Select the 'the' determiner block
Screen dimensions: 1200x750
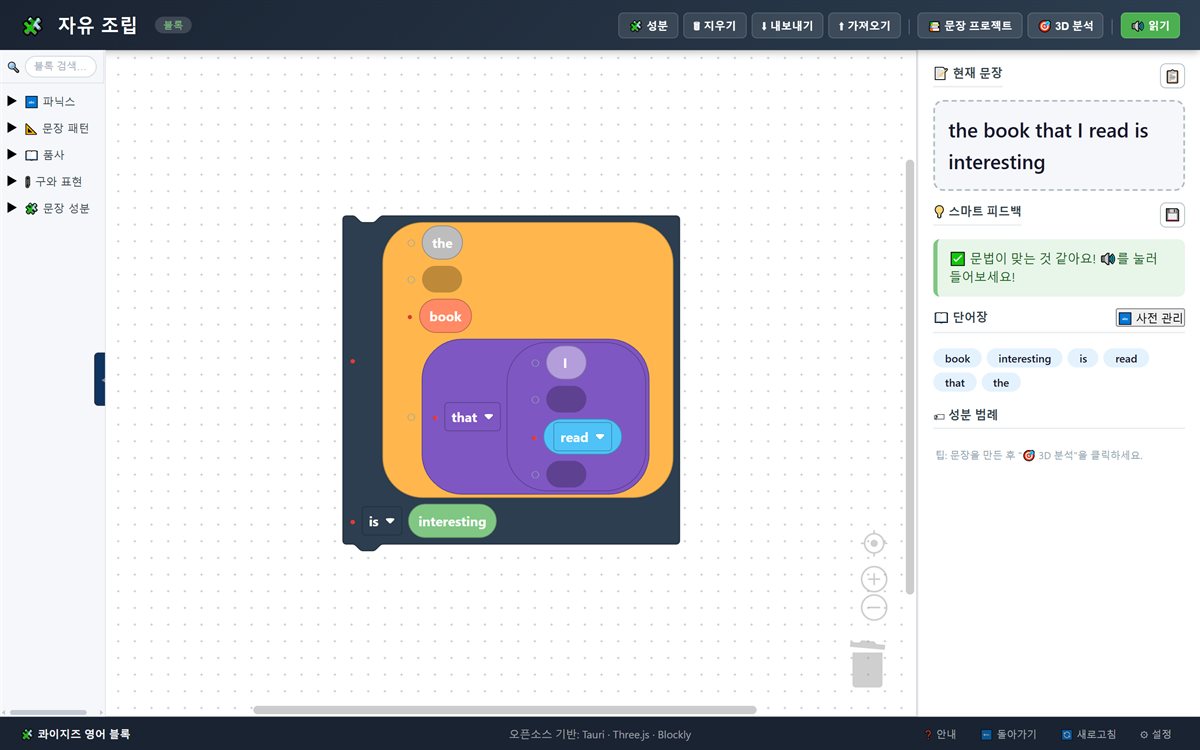point(442,243)
